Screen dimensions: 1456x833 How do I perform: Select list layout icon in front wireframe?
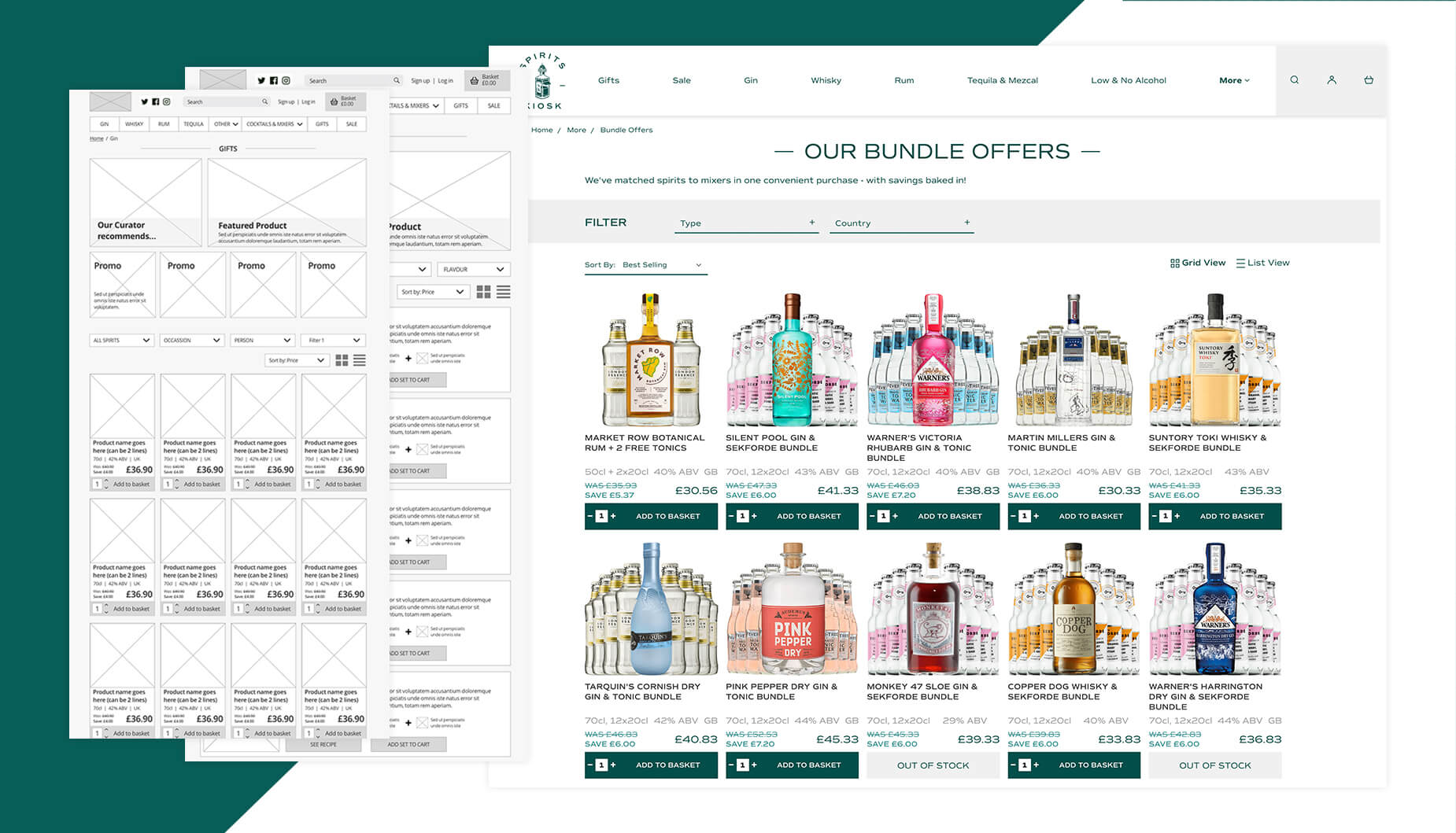pyautogui.click(x=360, y=360)
